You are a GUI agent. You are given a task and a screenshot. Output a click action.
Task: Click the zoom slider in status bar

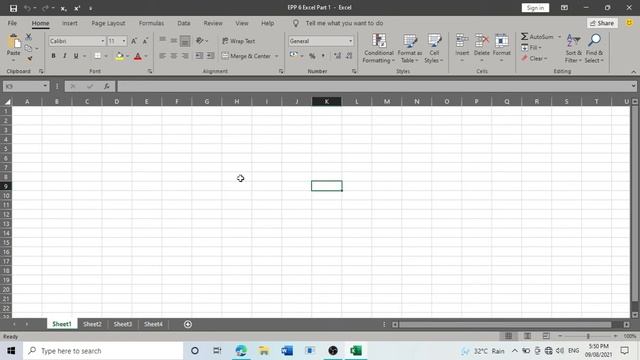tap(588, 336)
